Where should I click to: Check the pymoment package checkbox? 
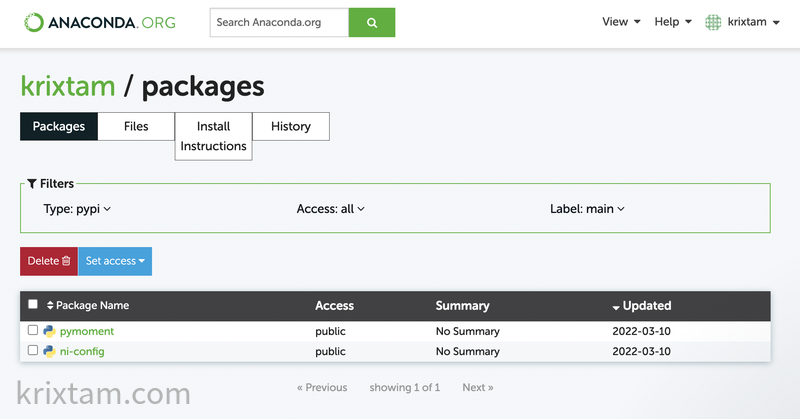[x=33, y=331]
